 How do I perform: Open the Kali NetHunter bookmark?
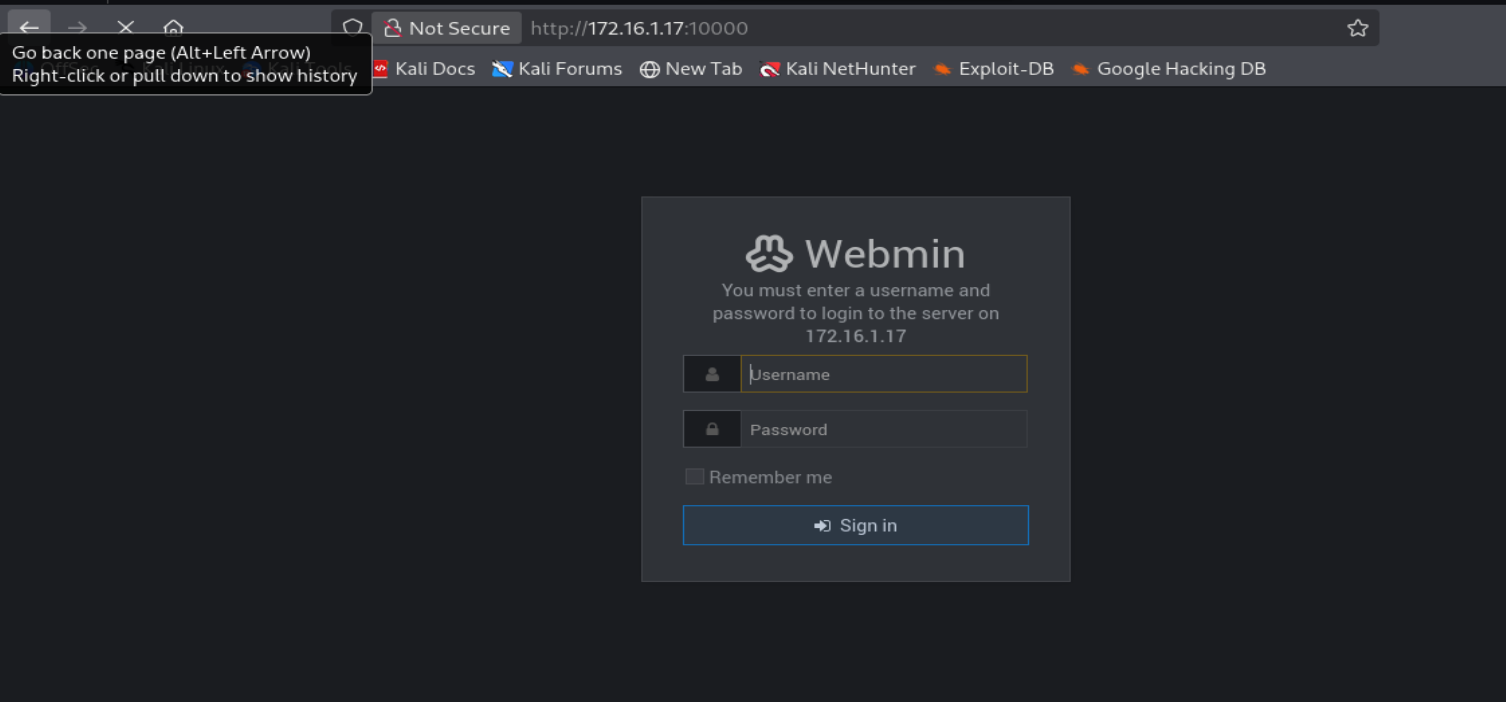[x=838, y=69]
